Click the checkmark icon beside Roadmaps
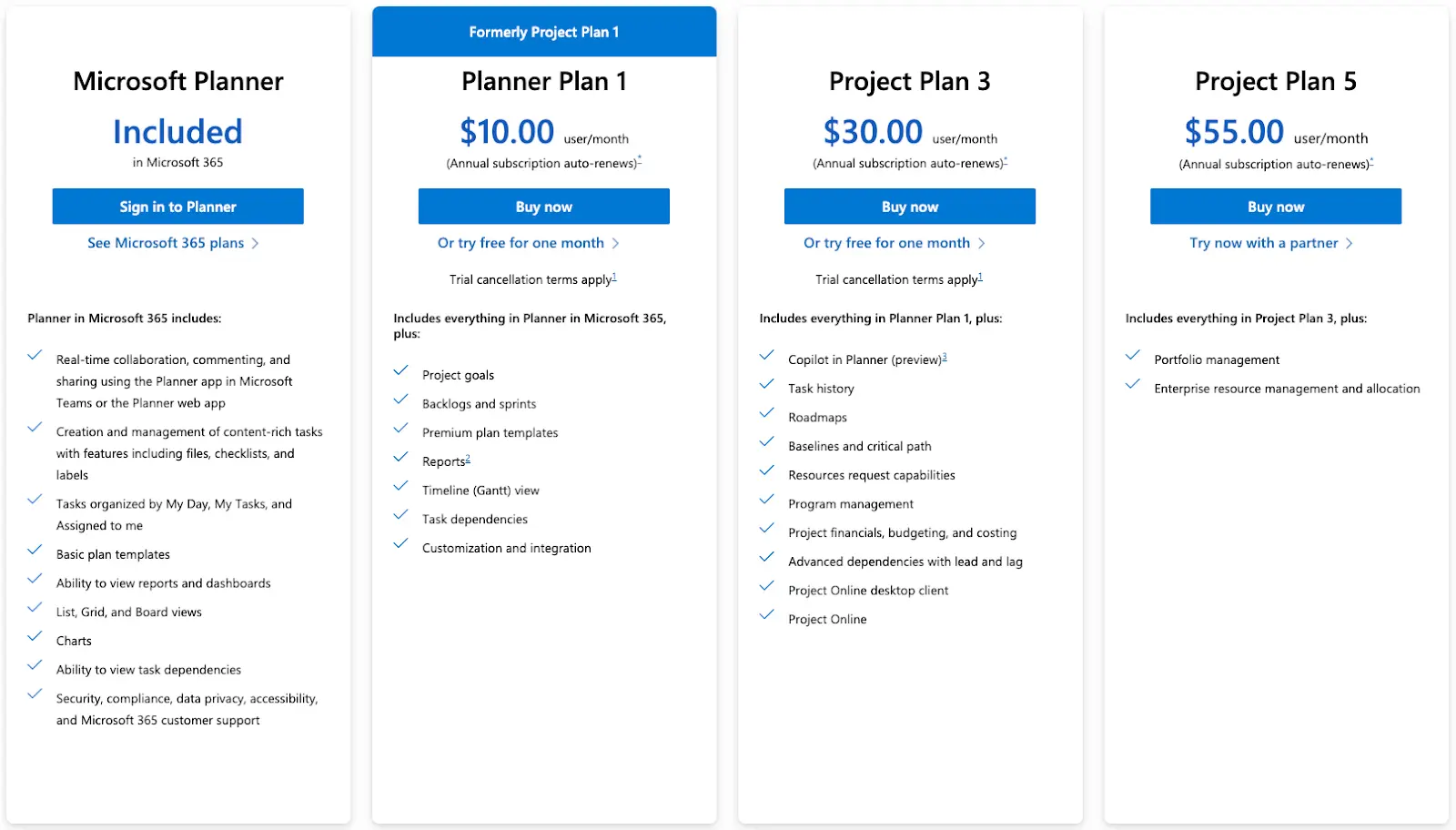The image size is (1456, 830). tap(766, 413)
